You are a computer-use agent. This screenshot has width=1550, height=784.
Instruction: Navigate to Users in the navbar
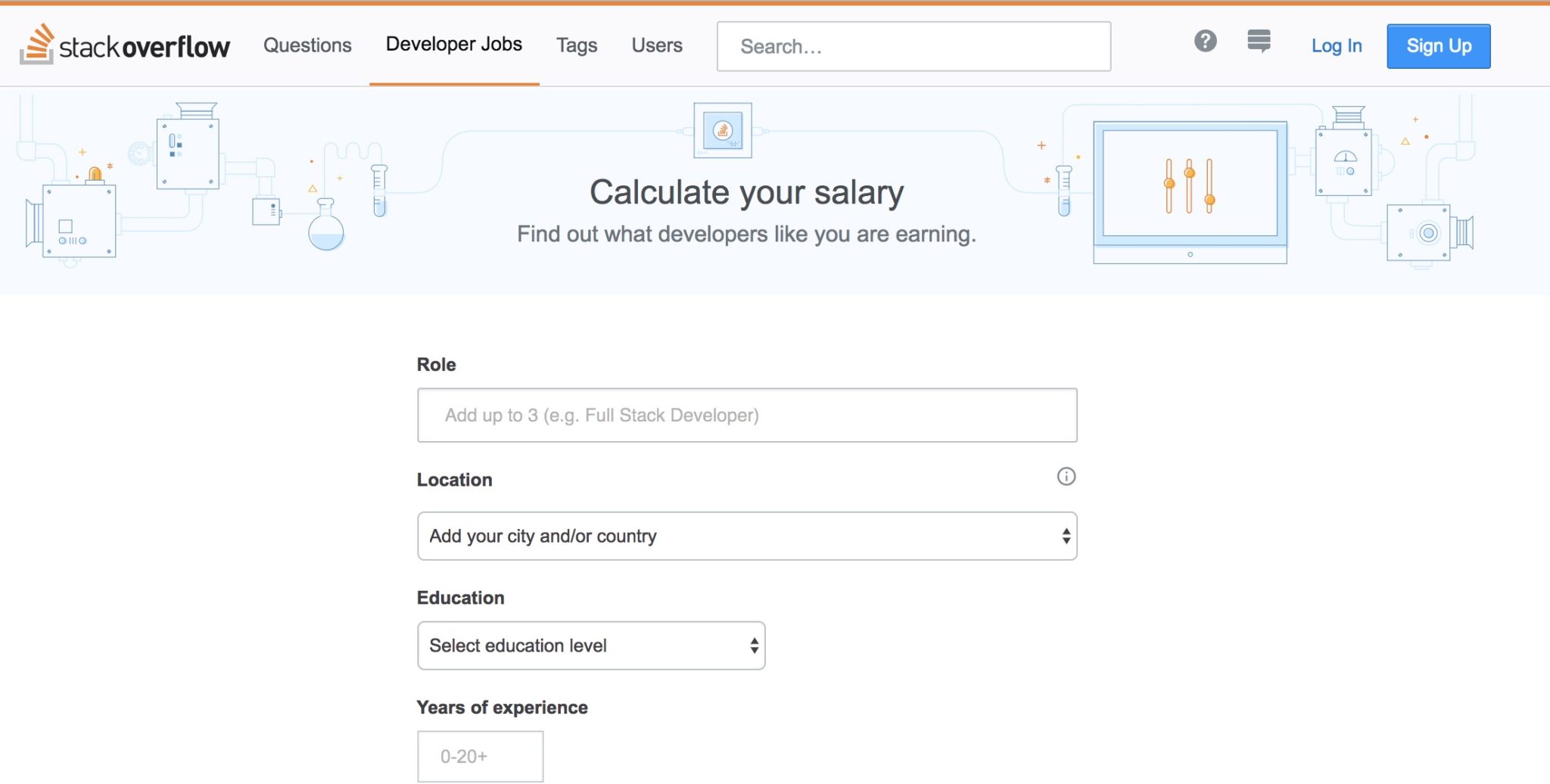[x=657, y=45]
